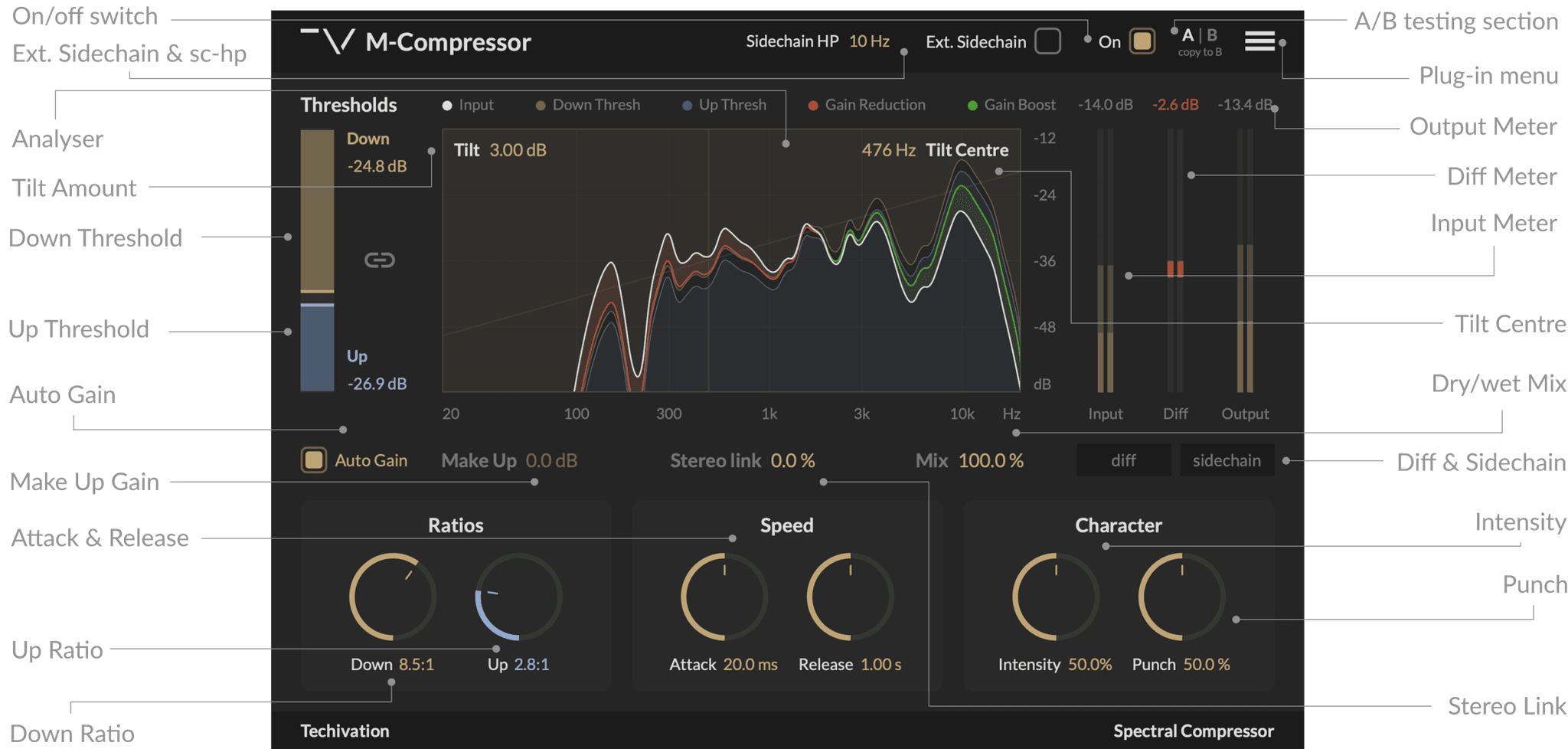Click the Down Thresh legend indicator

click(x=541, y=105)
